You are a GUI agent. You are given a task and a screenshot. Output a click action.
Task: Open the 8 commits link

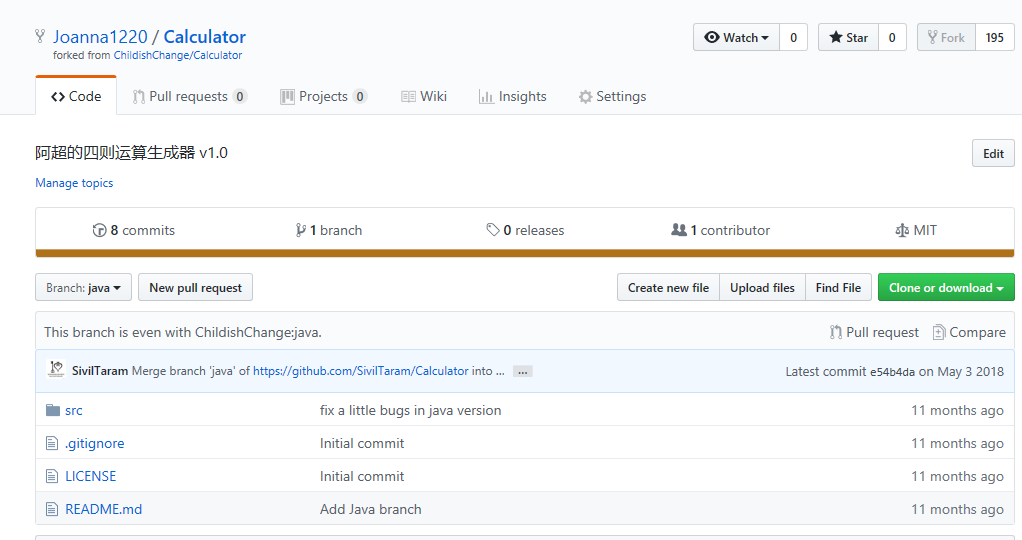[134, 230]
